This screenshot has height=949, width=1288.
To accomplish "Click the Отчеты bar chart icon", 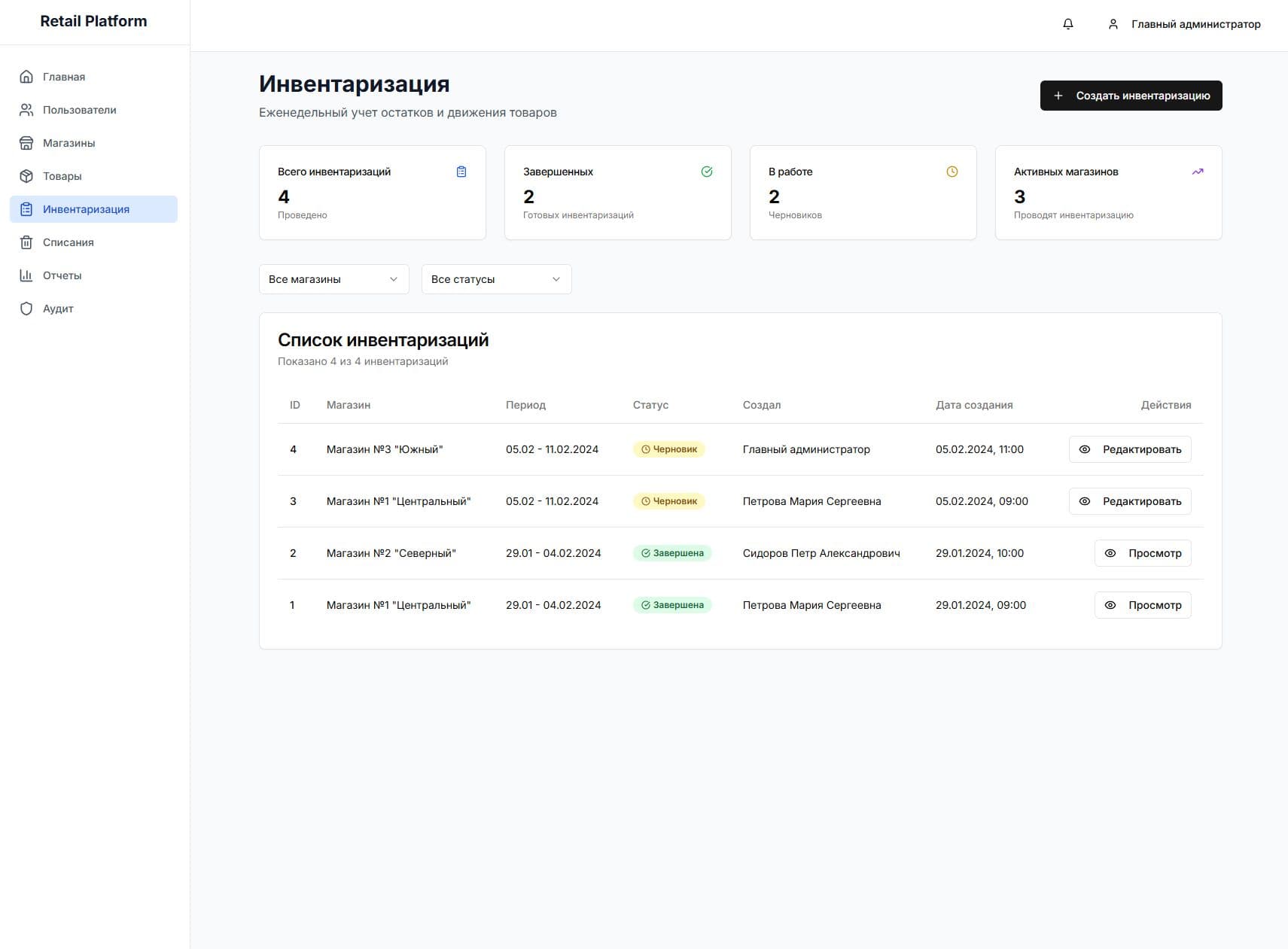I will [x=26, y=275].
